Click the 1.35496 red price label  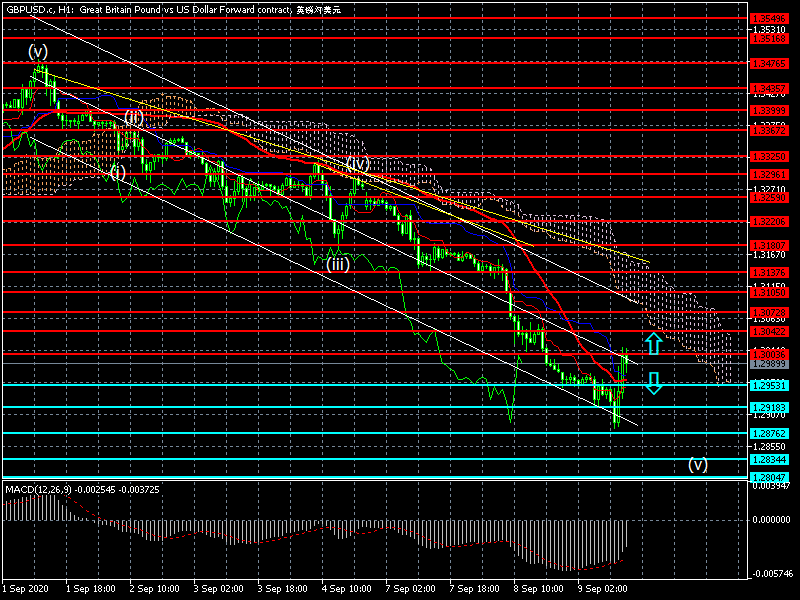click(x=769, y=19)
